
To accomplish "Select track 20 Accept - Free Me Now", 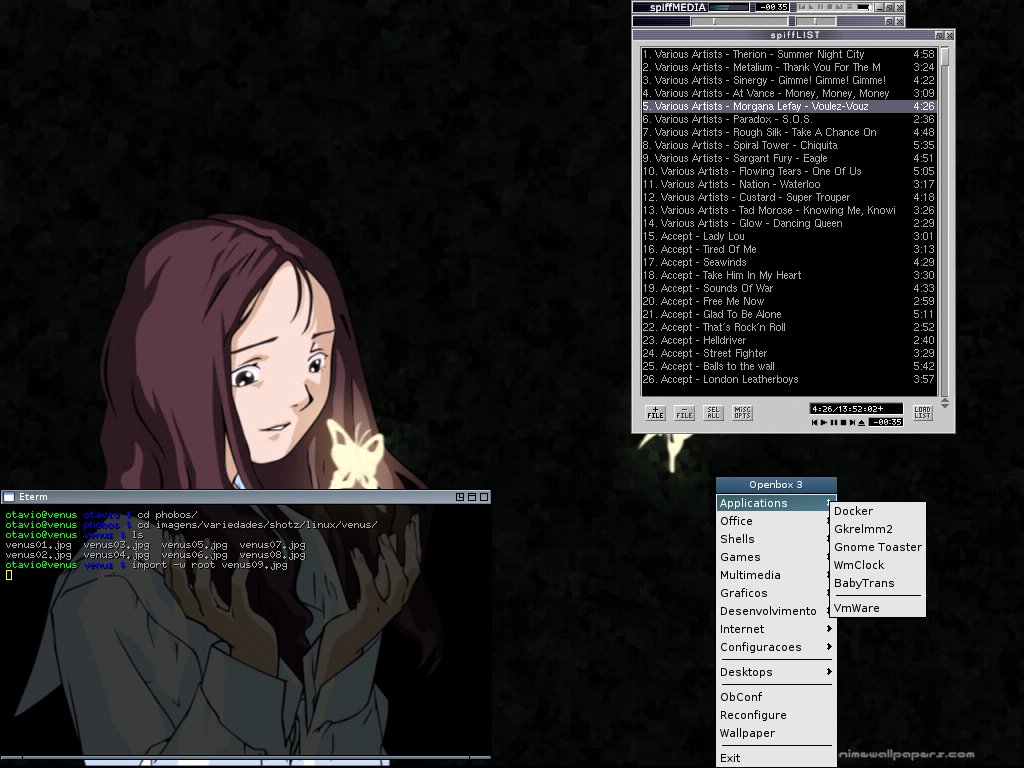I will click(789, 301).
